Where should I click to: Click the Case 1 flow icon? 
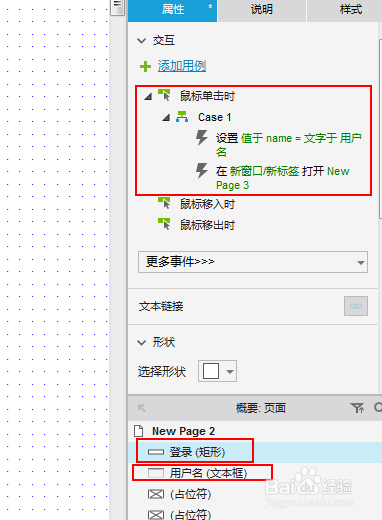point(182,117)
